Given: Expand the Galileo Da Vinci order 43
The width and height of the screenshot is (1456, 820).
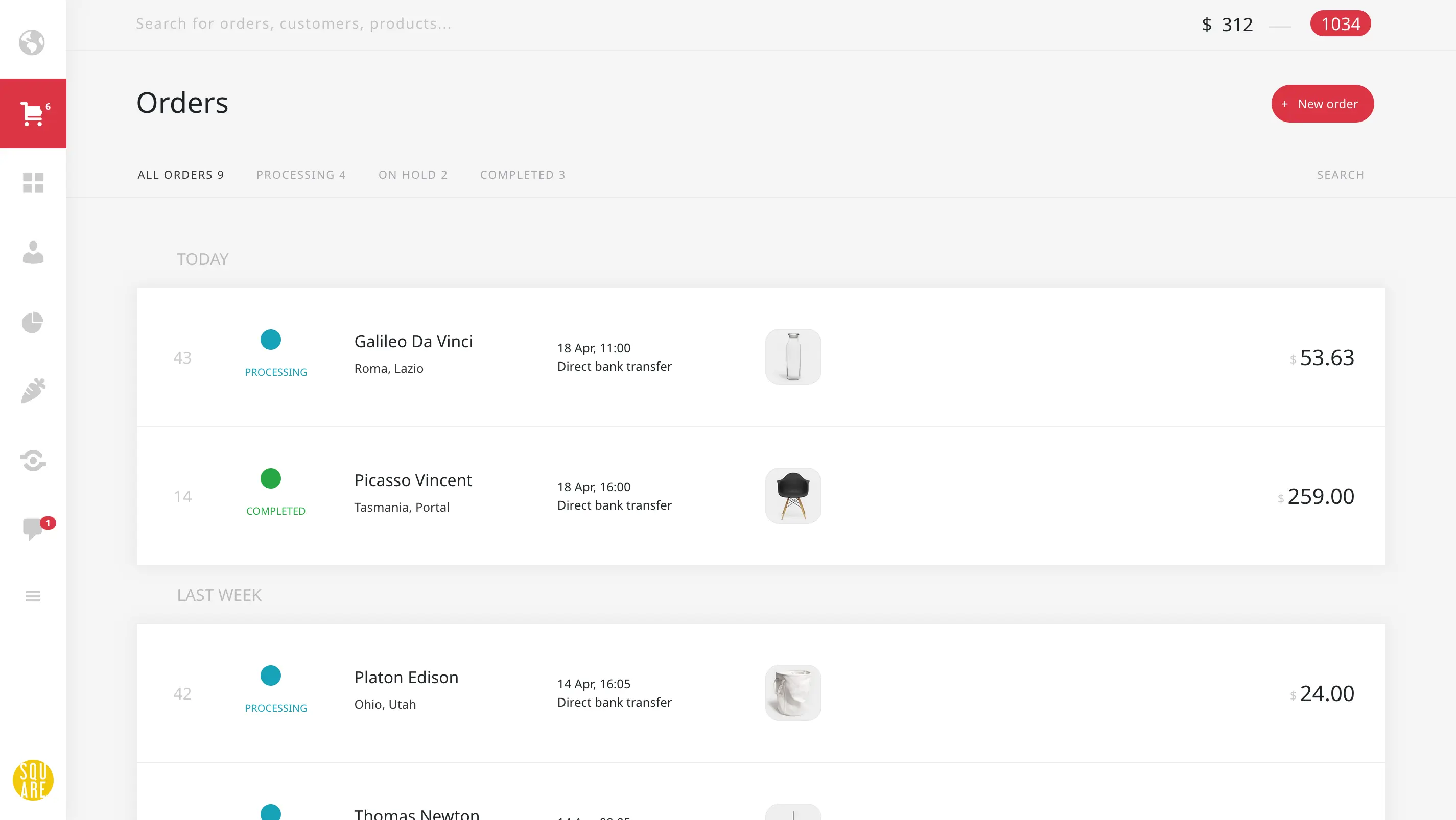Looking at the screenshot, I should [760, 356].
